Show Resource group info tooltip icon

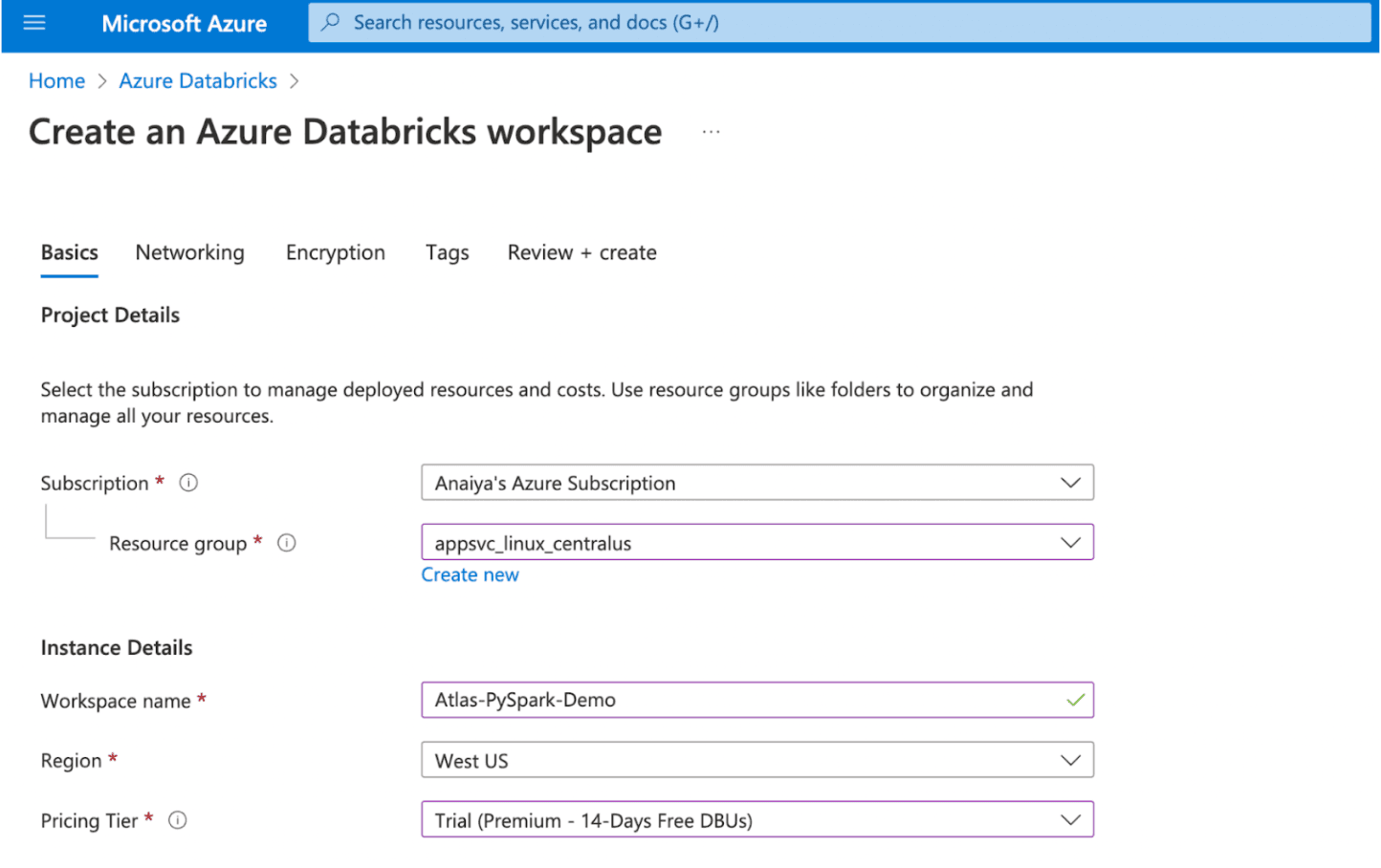click(287, 543)
